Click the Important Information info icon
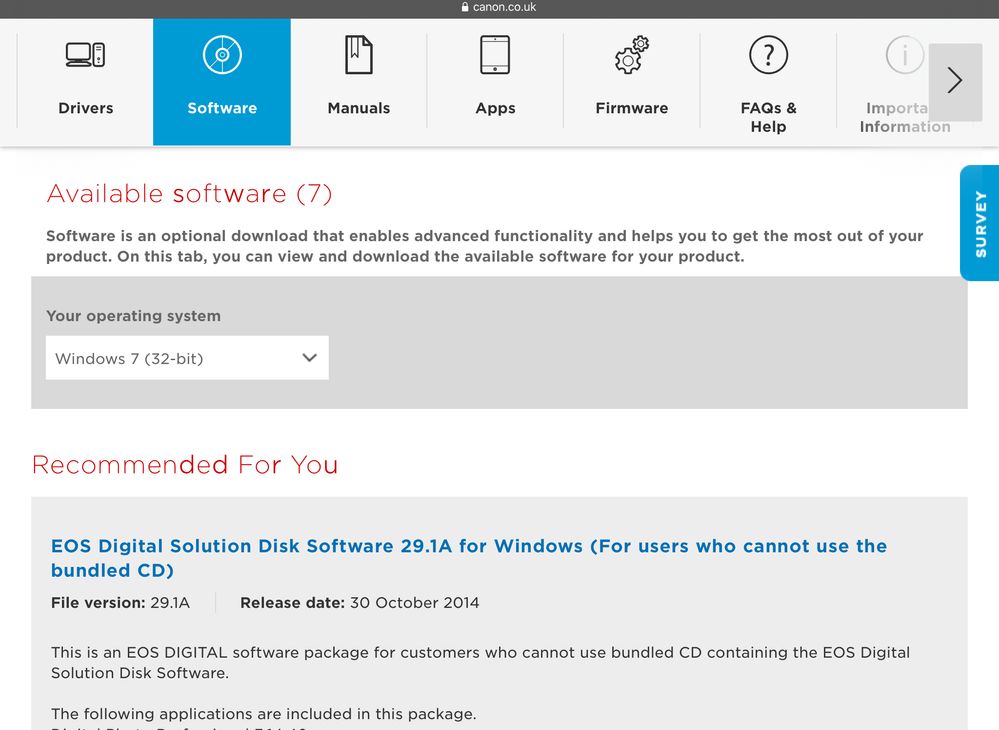 pyautogui.click(x=904, y=54)
